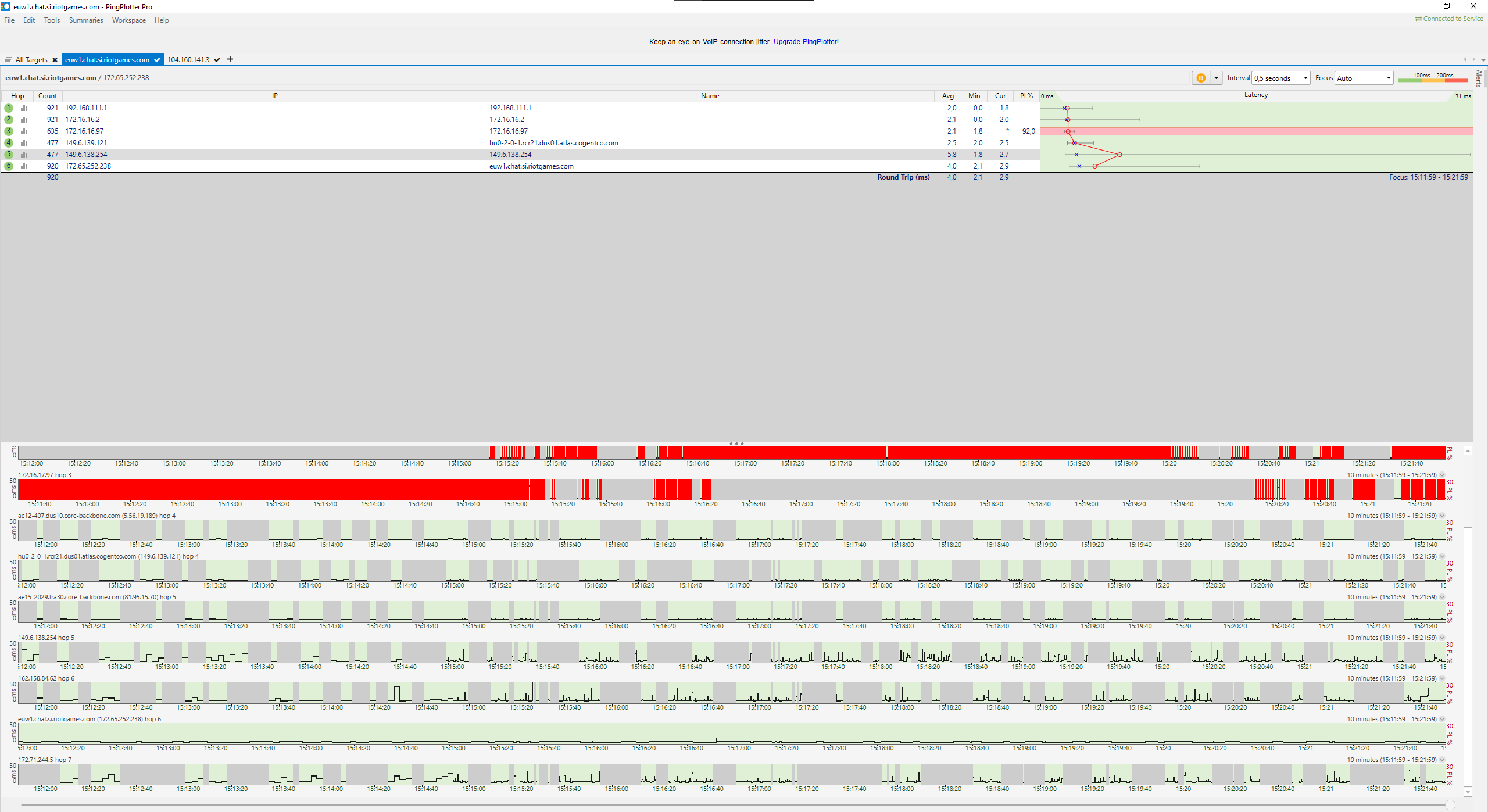Click the 100ms/200ms latency color scale bar
Viewport: 1488px width, 812px height.
[1433, 80]
